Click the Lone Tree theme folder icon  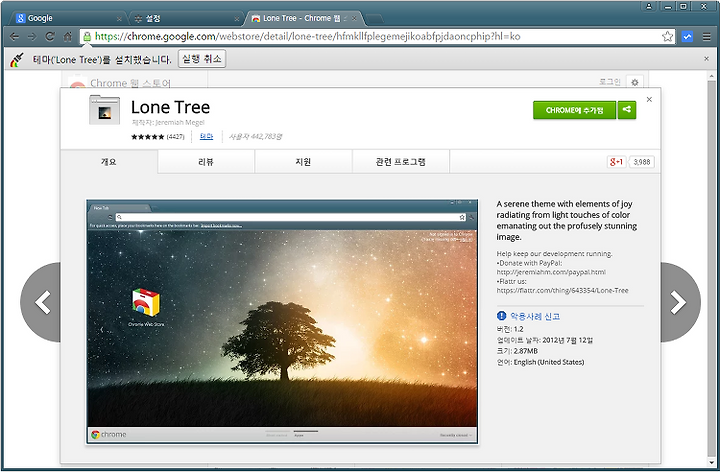pos(104,109)
